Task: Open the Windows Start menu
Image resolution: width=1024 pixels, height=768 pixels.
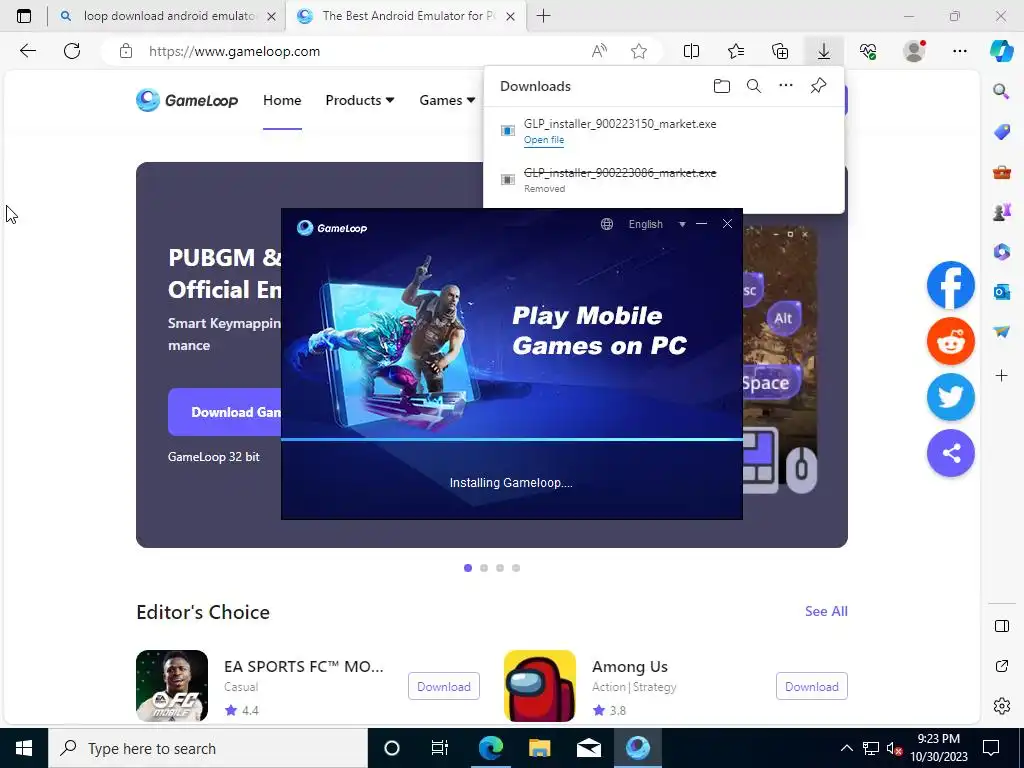Action: coord(24,748)
